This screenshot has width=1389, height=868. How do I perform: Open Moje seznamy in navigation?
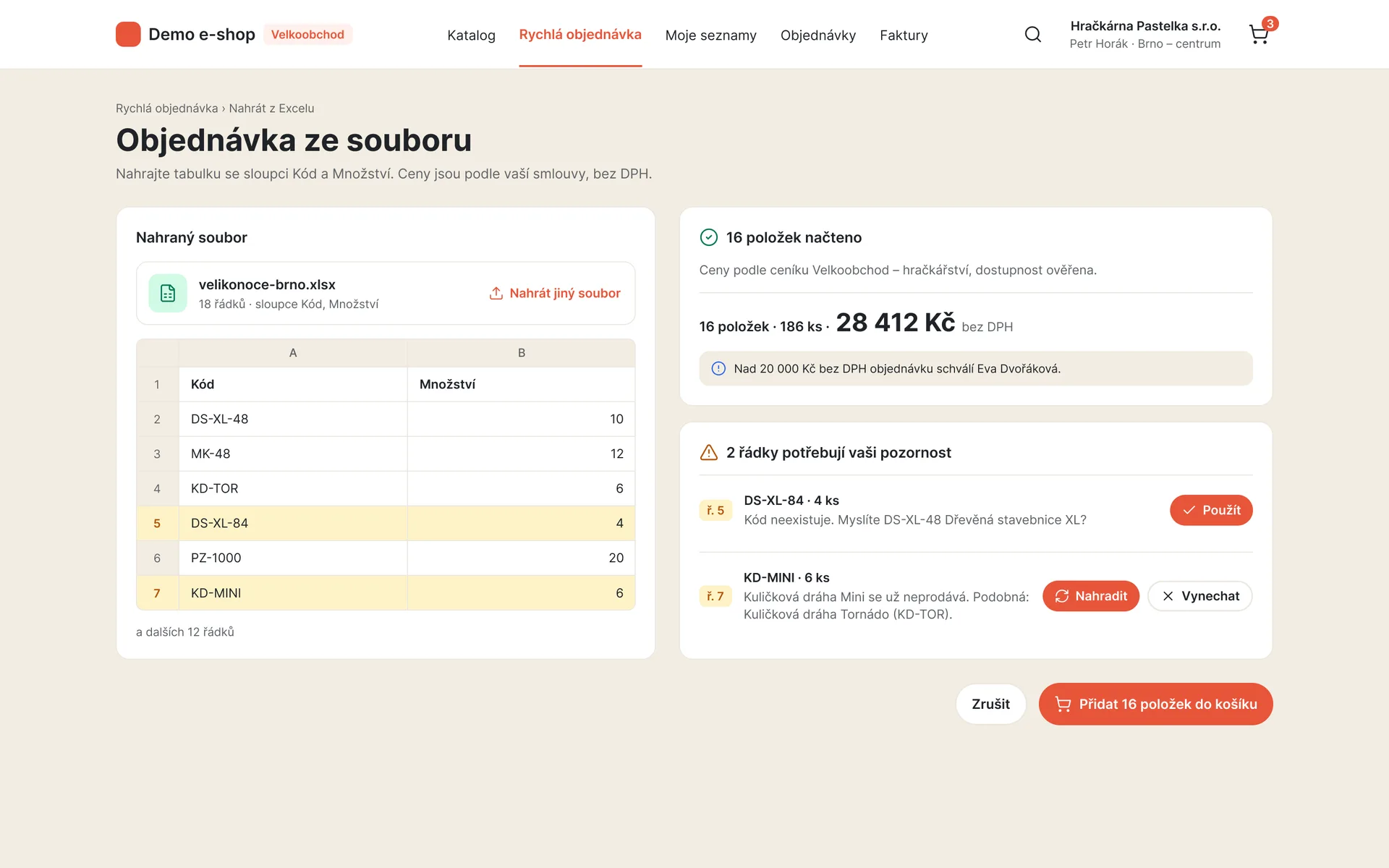coord(710,35)
